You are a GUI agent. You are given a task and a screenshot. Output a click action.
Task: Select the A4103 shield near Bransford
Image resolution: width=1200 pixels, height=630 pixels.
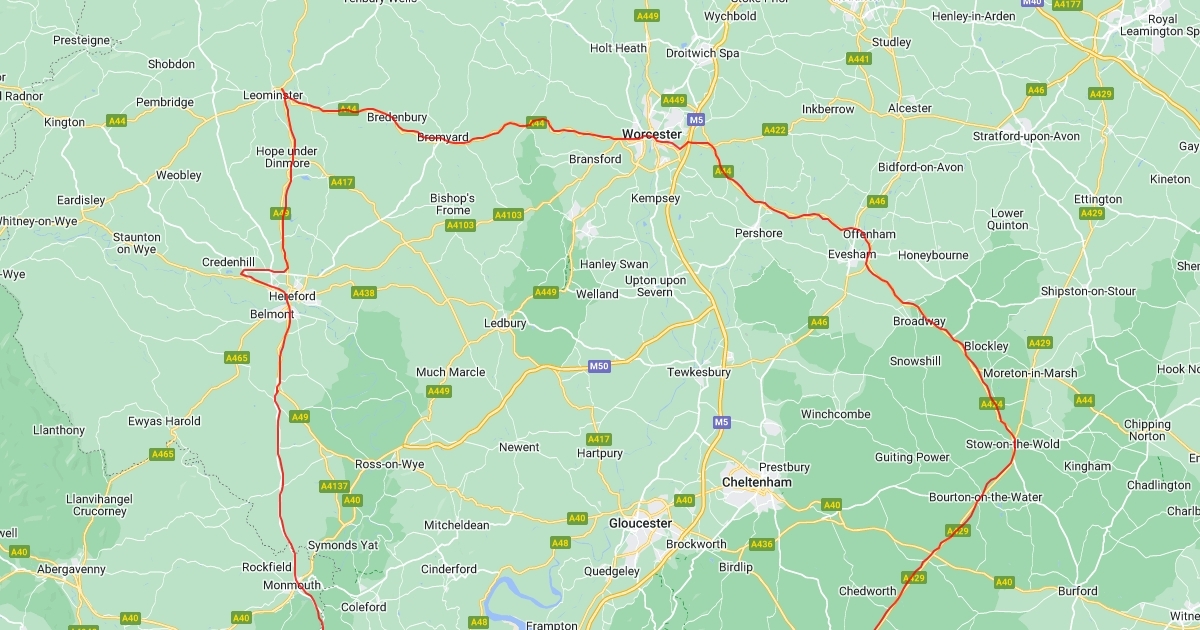click(508, 215)
